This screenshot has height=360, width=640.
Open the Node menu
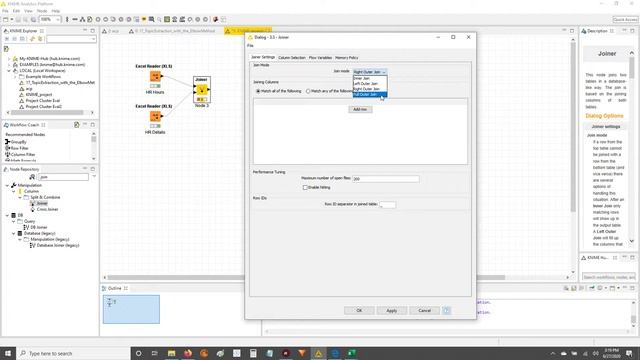[x=42, y=11]
